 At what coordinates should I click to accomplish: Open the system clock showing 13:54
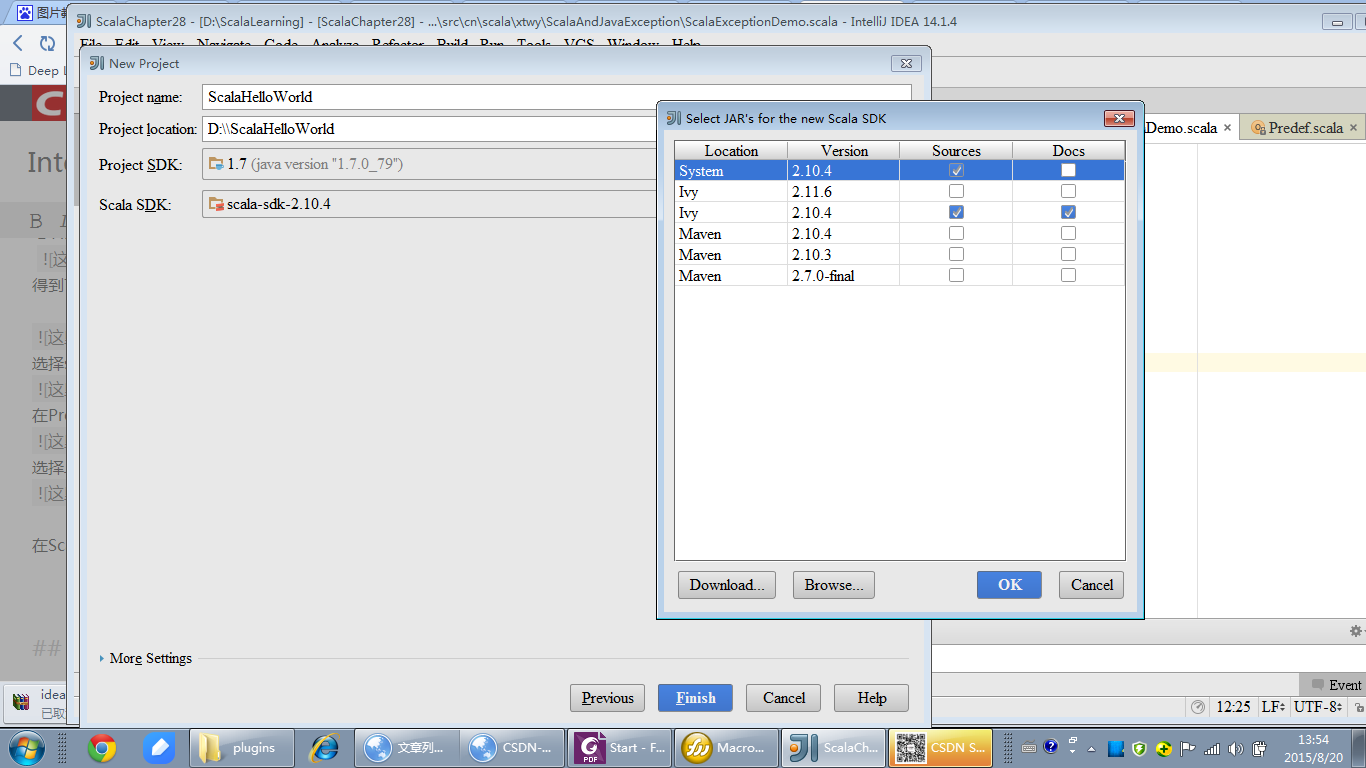point(1313,748)
